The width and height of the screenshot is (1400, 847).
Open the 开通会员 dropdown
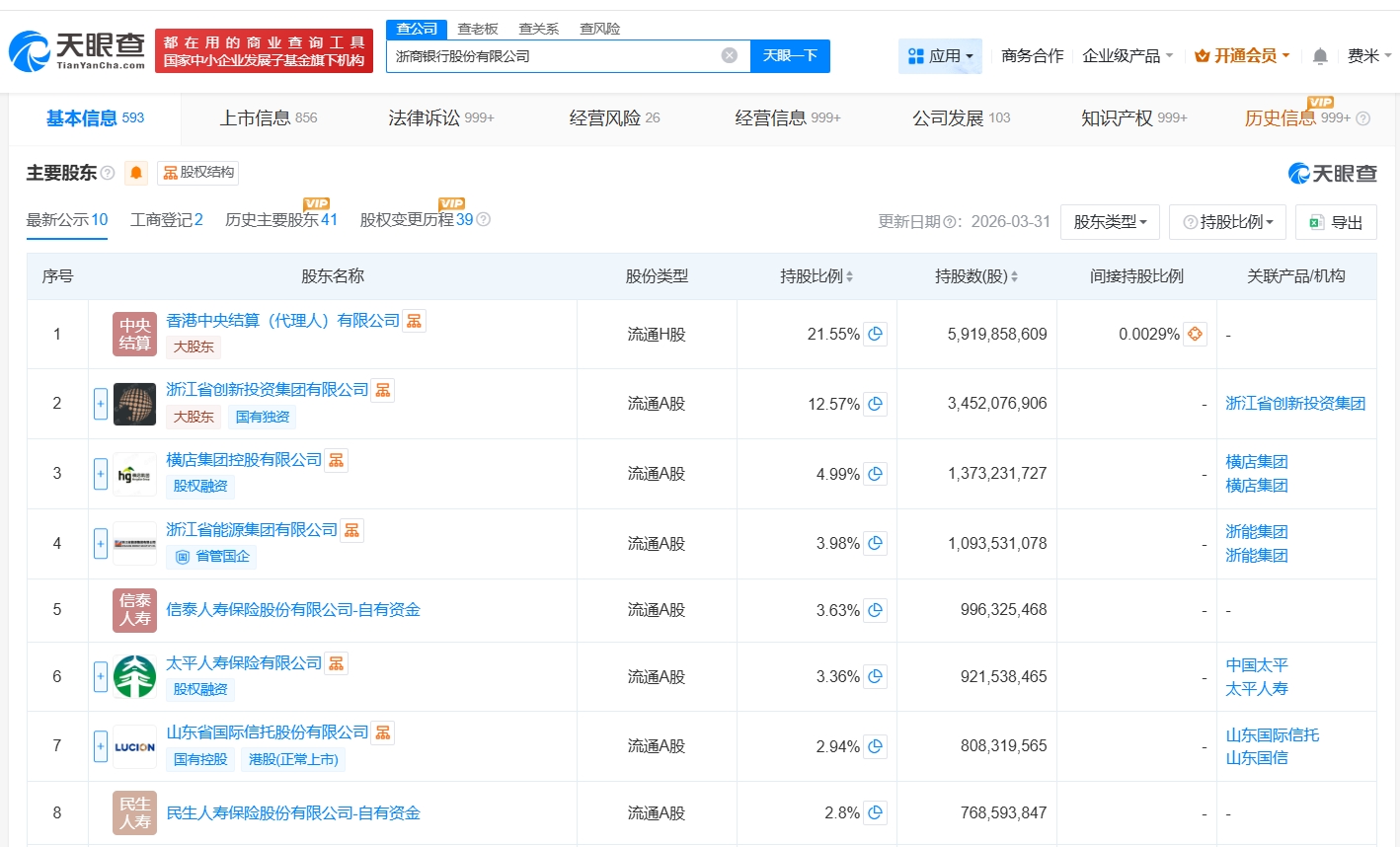[1242, 56]
